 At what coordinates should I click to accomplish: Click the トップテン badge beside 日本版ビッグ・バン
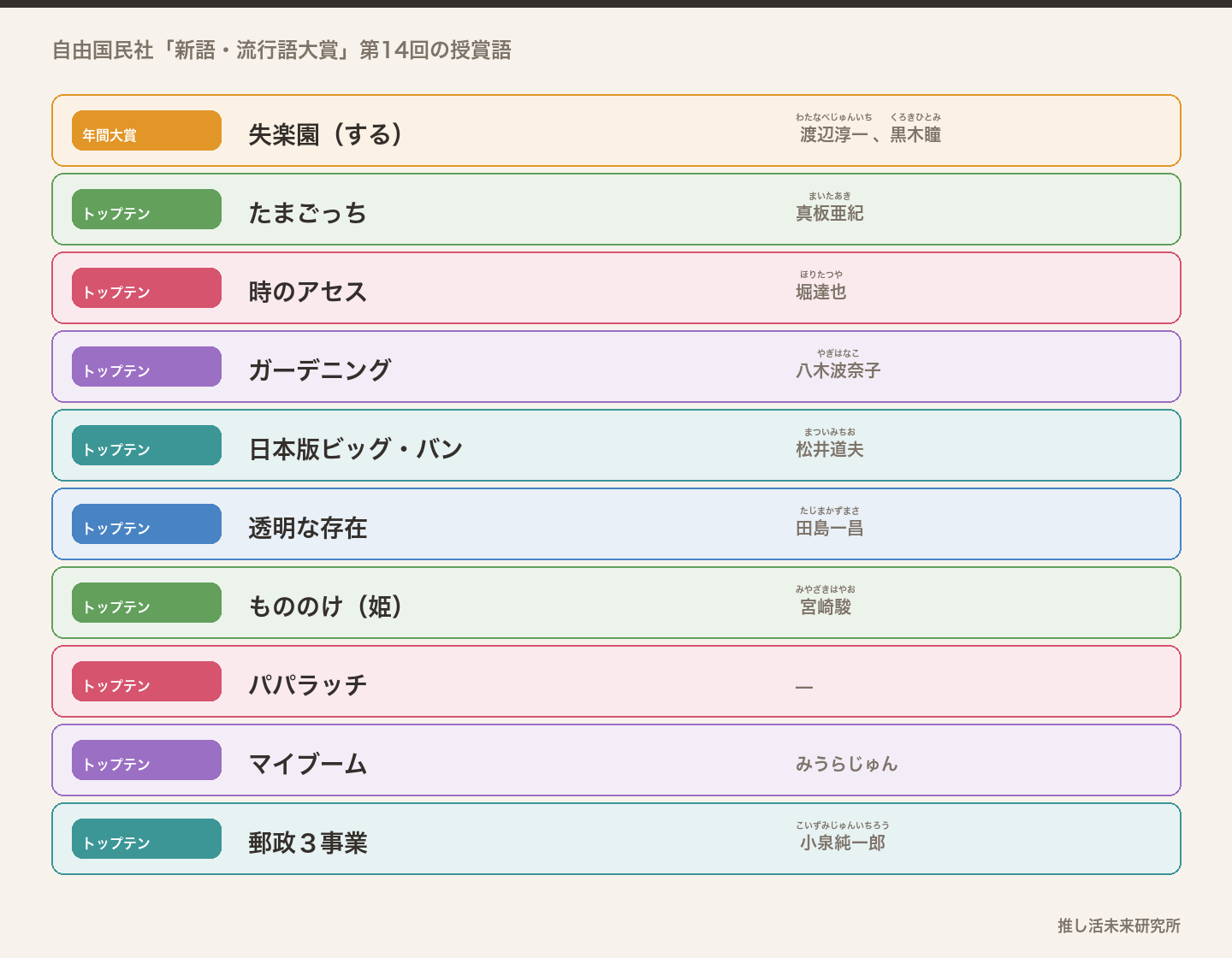[146, 446]
